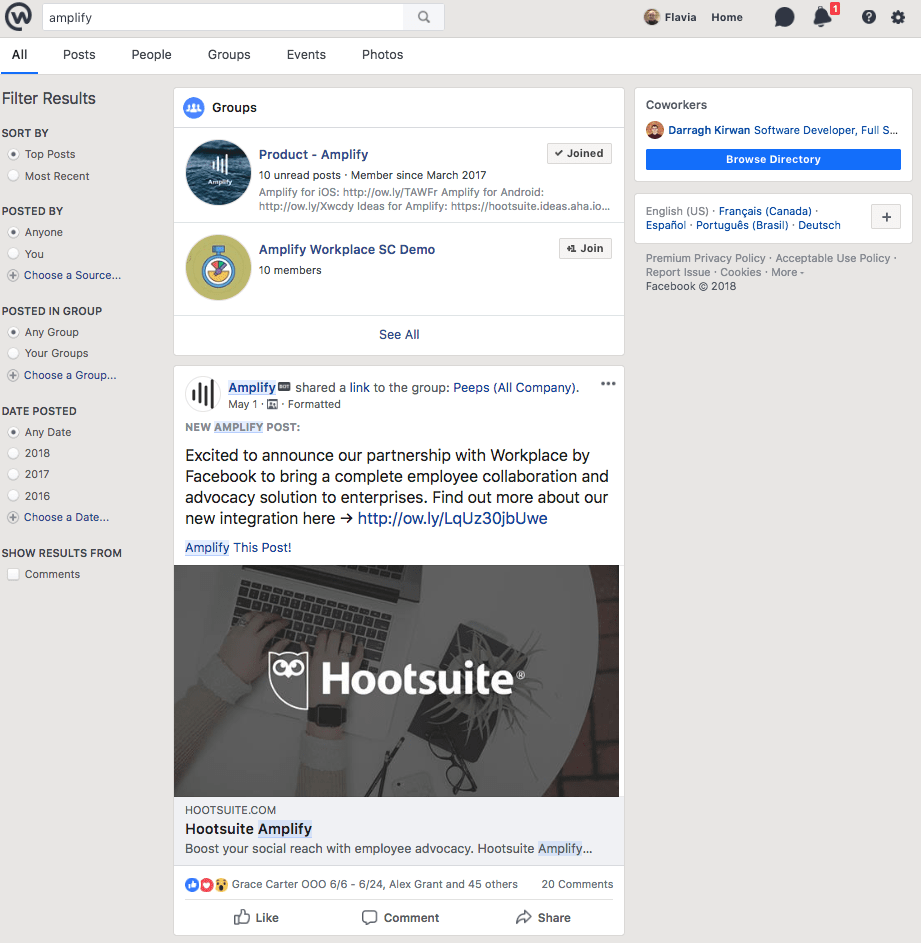The width and height of the screenshot is (921, 943).
Task: Open the ow.ly/LqUz30jbUwe link
Action: tap(452, 518)
